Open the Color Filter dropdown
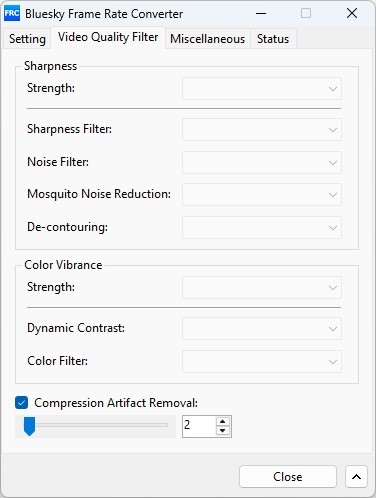This screenshot has height=498, width=376. [262, 361]
